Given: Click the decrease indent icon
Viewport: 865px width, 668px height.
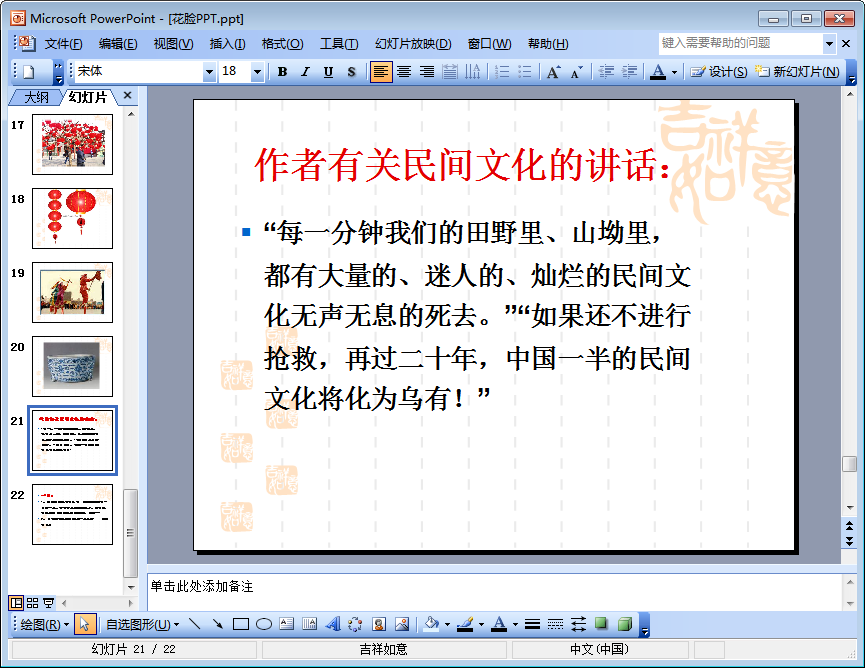Looking at the screenshot, I should (x=606, y=72).
